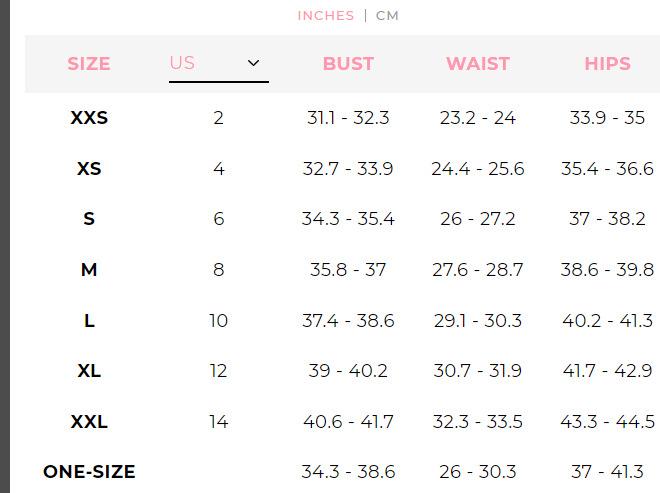
Task: Select the M size row label
Action: tap(89, 270)
